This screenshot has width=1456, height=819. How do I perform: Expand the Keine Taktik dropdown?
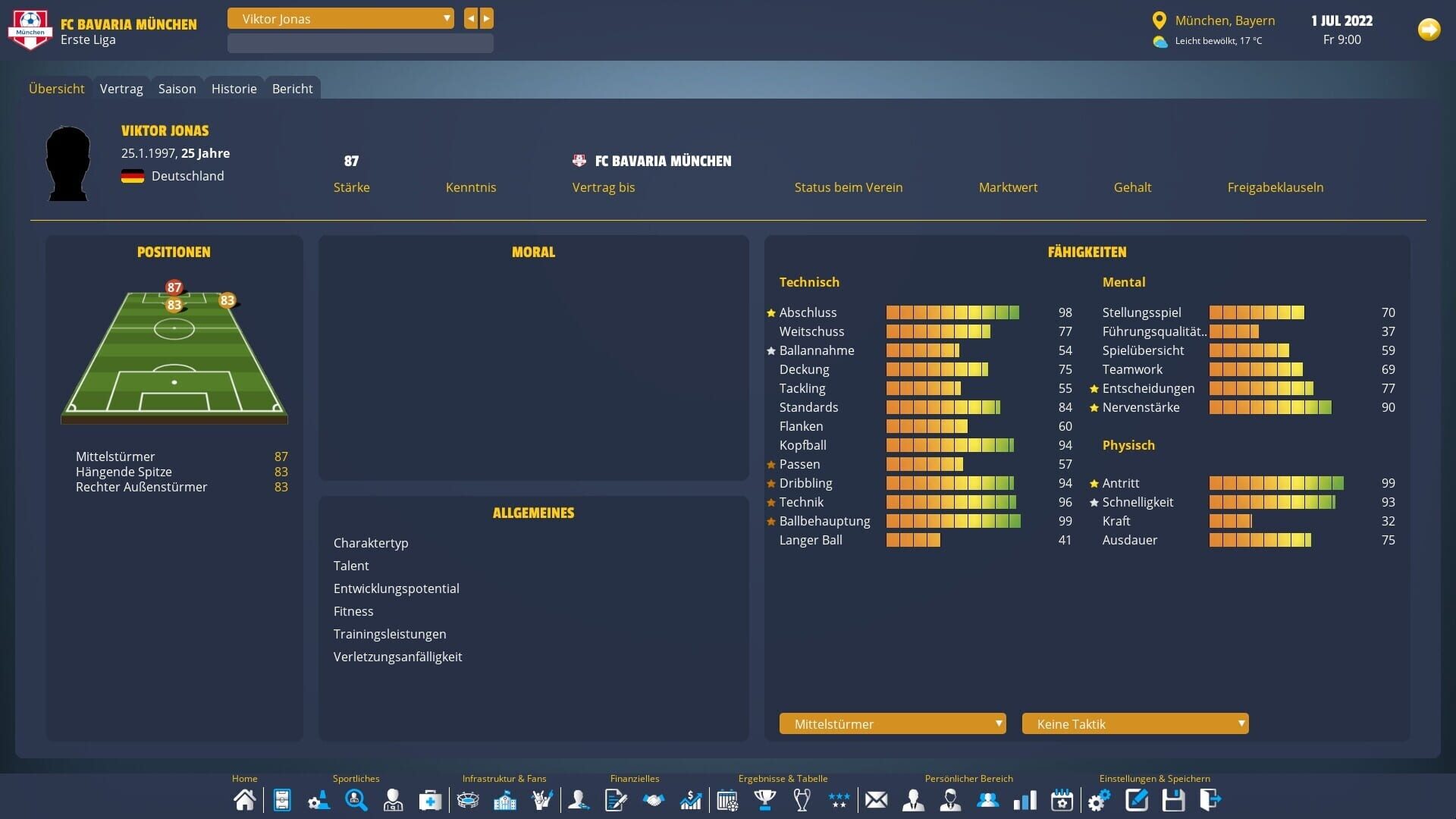1135,723
